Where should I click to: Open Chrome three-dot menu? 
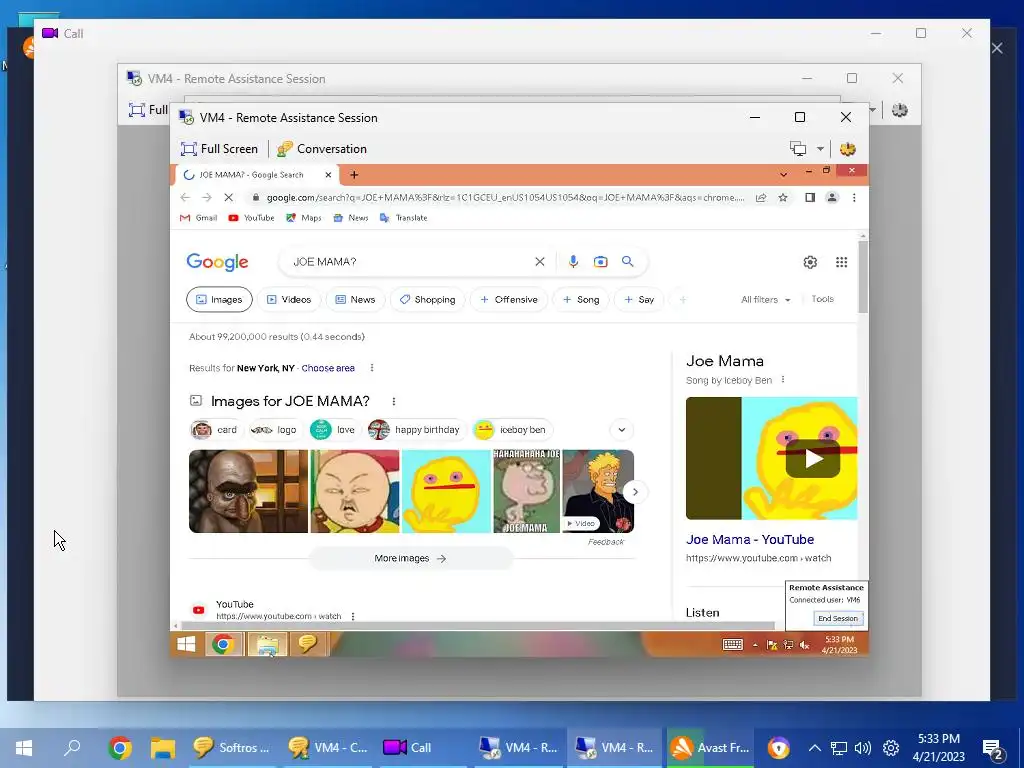click(x=854, y=197)
